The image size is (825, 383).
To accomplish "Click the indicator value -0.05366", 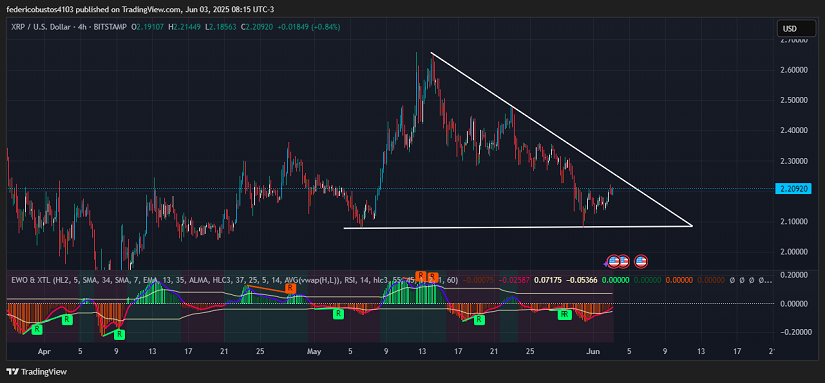I will point(581,280).
